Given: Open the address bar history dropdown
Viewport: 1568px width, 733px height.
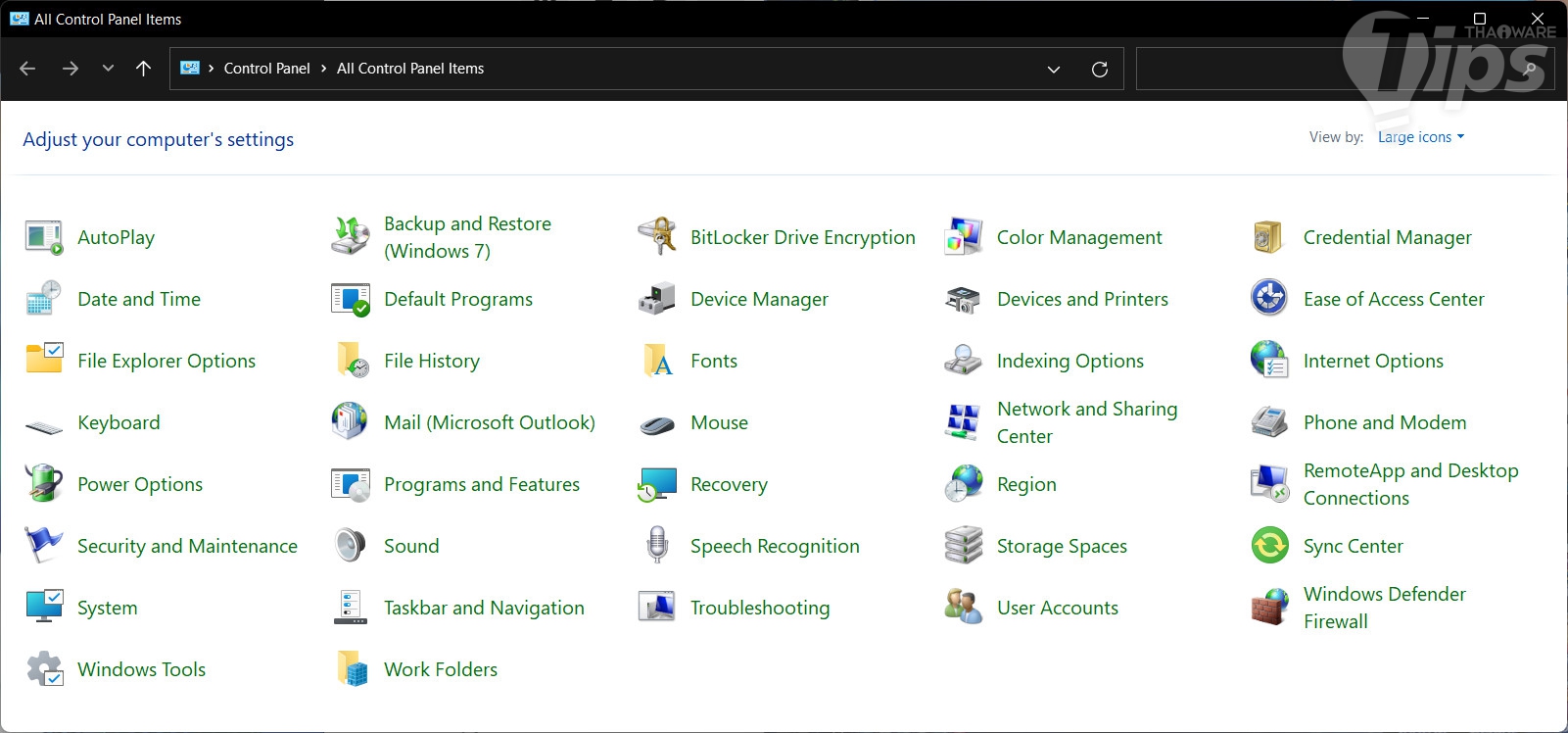Looking at the screenshot, I should click(1054, 69).
